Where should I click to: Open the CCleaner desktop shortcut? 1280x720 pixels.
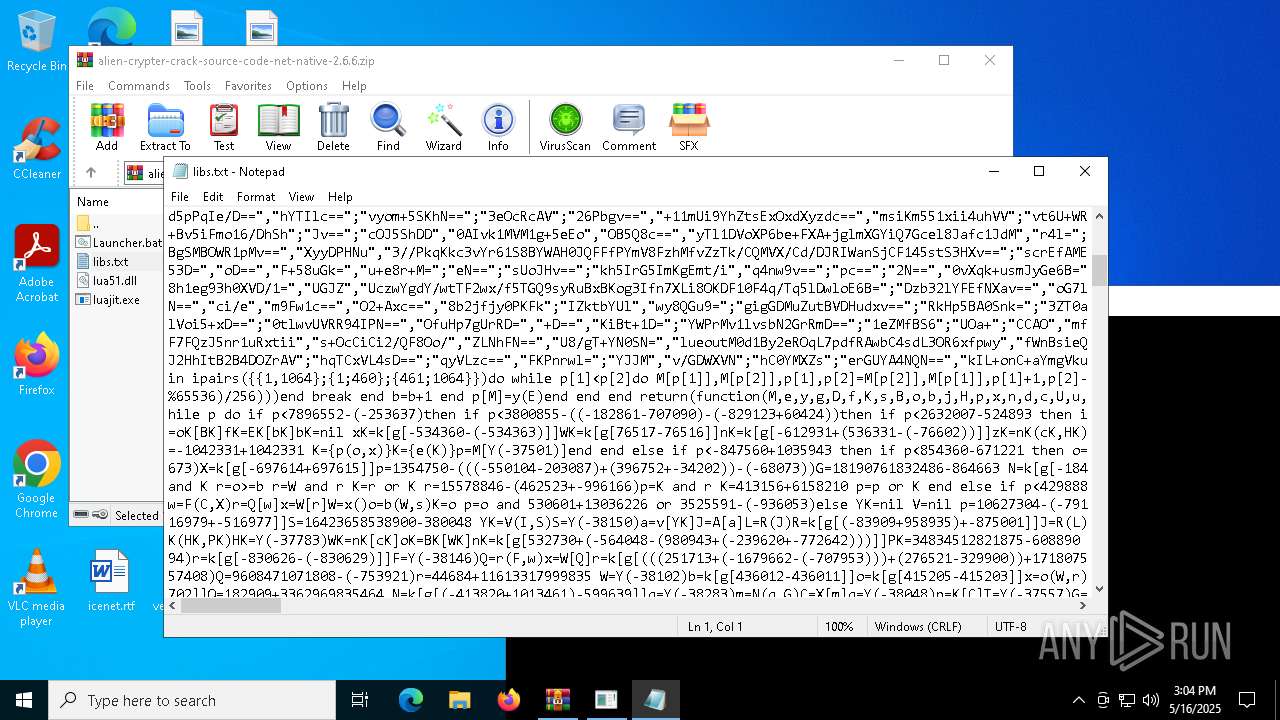pos(36,148)
